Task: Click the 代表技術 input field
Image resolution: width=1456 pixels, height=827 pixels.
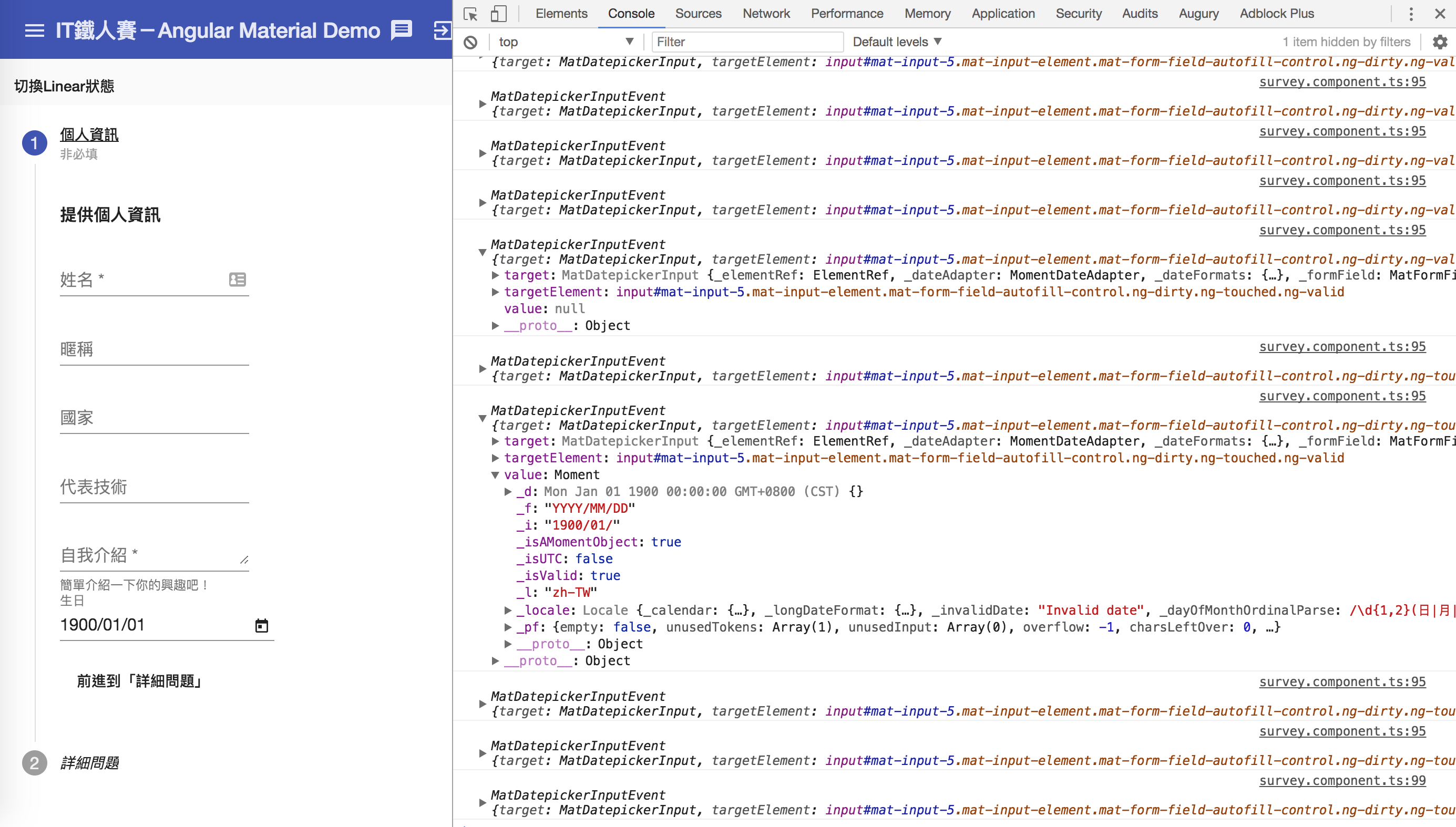Action: click(x=154, y=487)
